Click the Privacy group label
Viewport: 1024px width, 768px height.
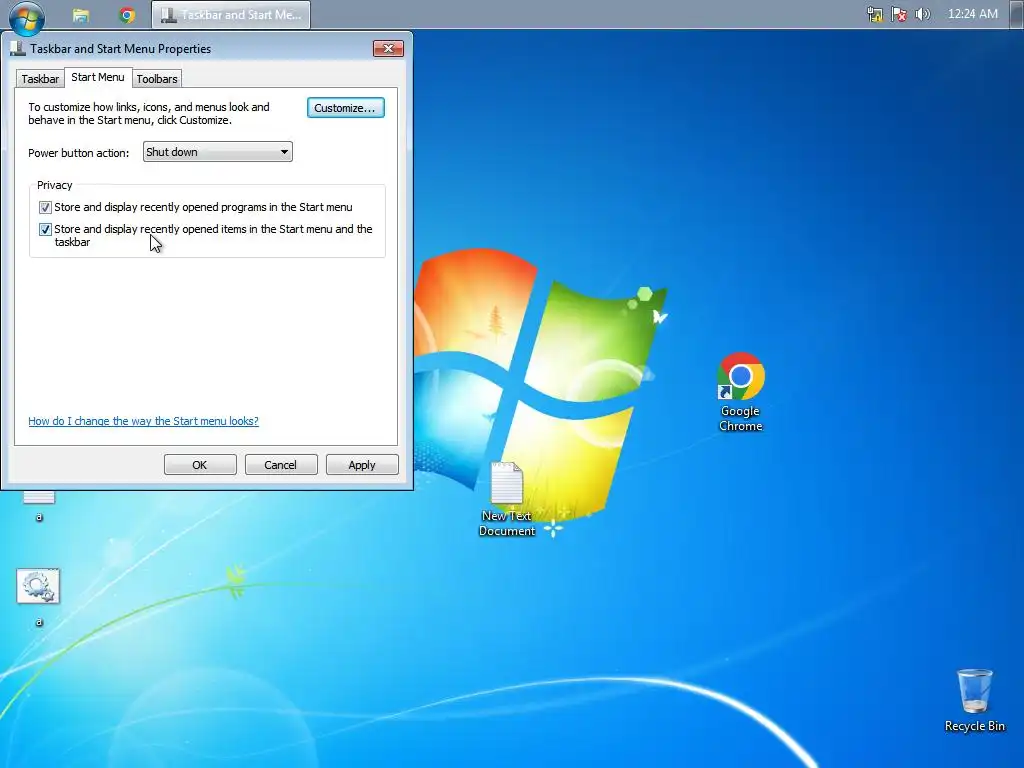(x=54, y=185)
